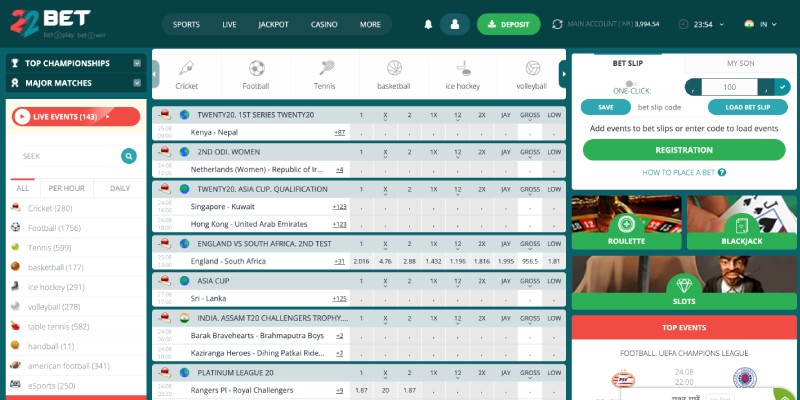This screenshot has height=400, width=800.
Task: Expand Top Championships section
Action: pos(76,63)
